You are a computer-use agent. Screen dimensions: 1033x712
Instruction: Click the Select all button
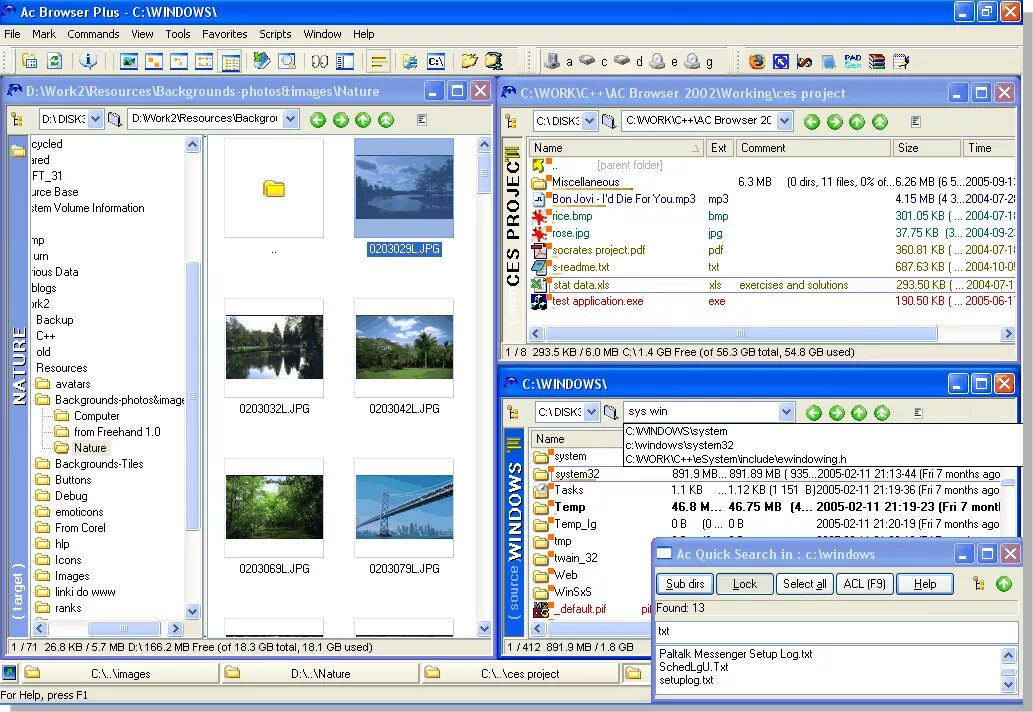click(x=804, y=584)
